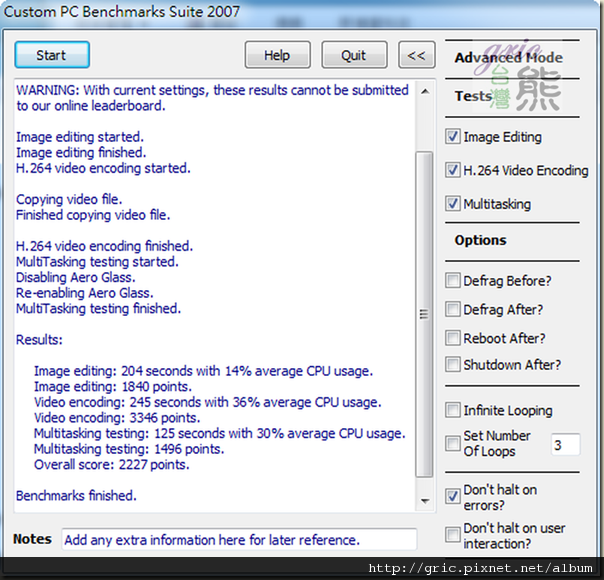604x580 pixels.
Task: Click 'Video encoding: 3346 points.' line
Action: pyautogui.click(x=117, y=418)
